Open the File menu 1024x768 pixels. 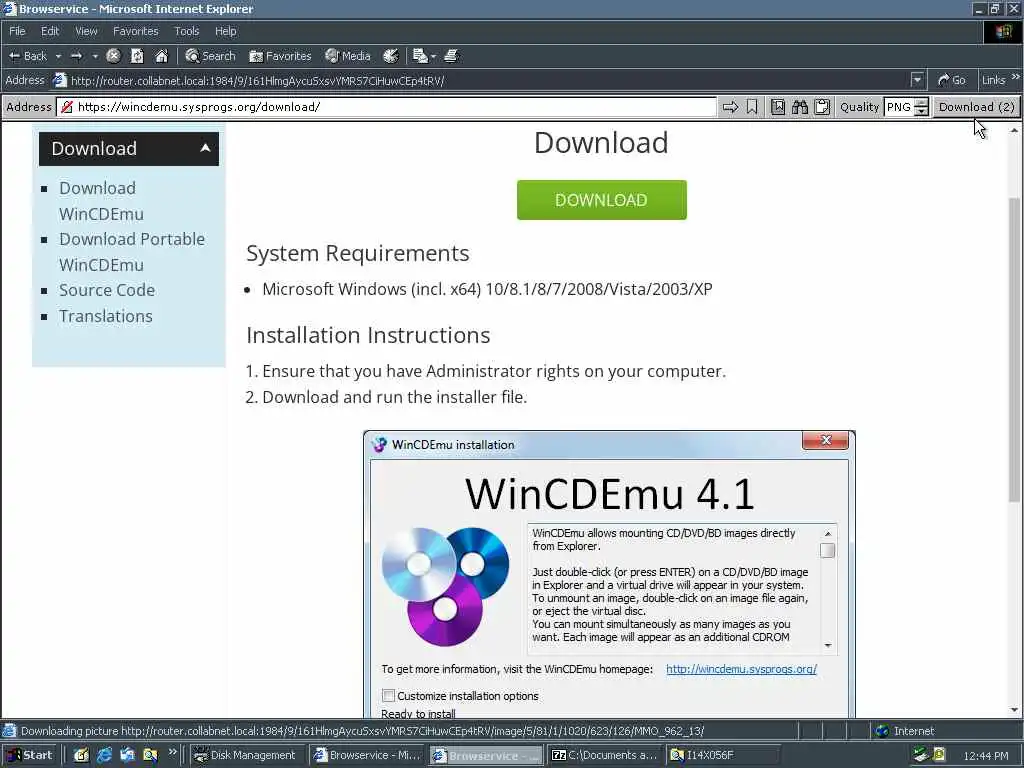(17, 31)
